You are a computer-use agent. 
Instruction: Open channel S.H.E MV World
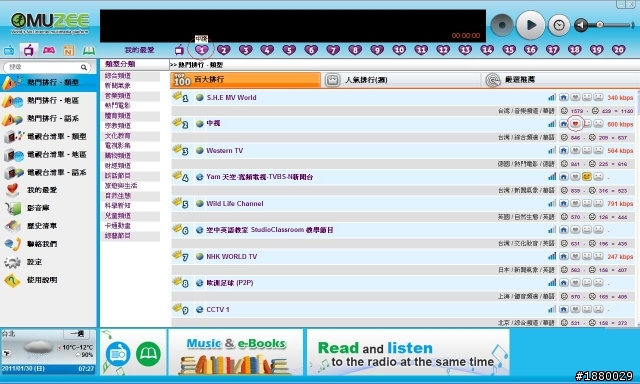(x=231, y=98)
